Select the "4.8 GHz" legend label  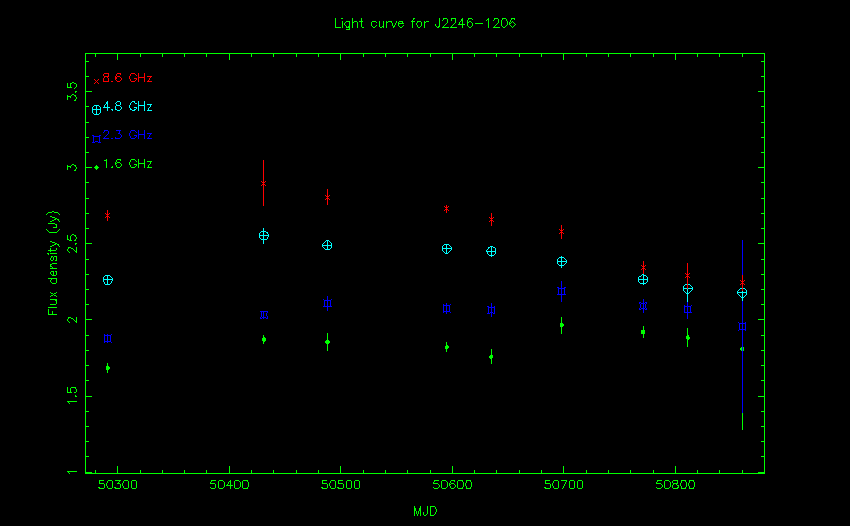click(x=127, y=107)
